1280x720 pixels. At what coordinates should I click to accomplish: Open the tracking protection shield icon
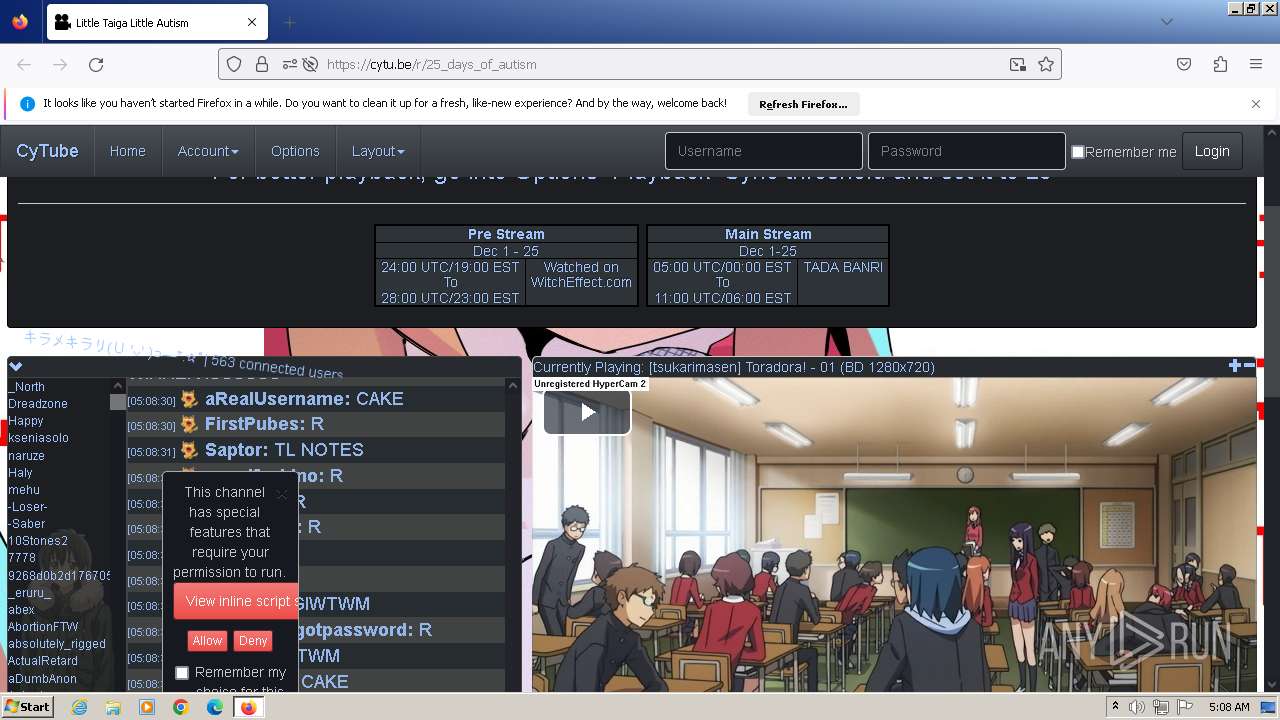pyautogui.click(x=234, y=64)
